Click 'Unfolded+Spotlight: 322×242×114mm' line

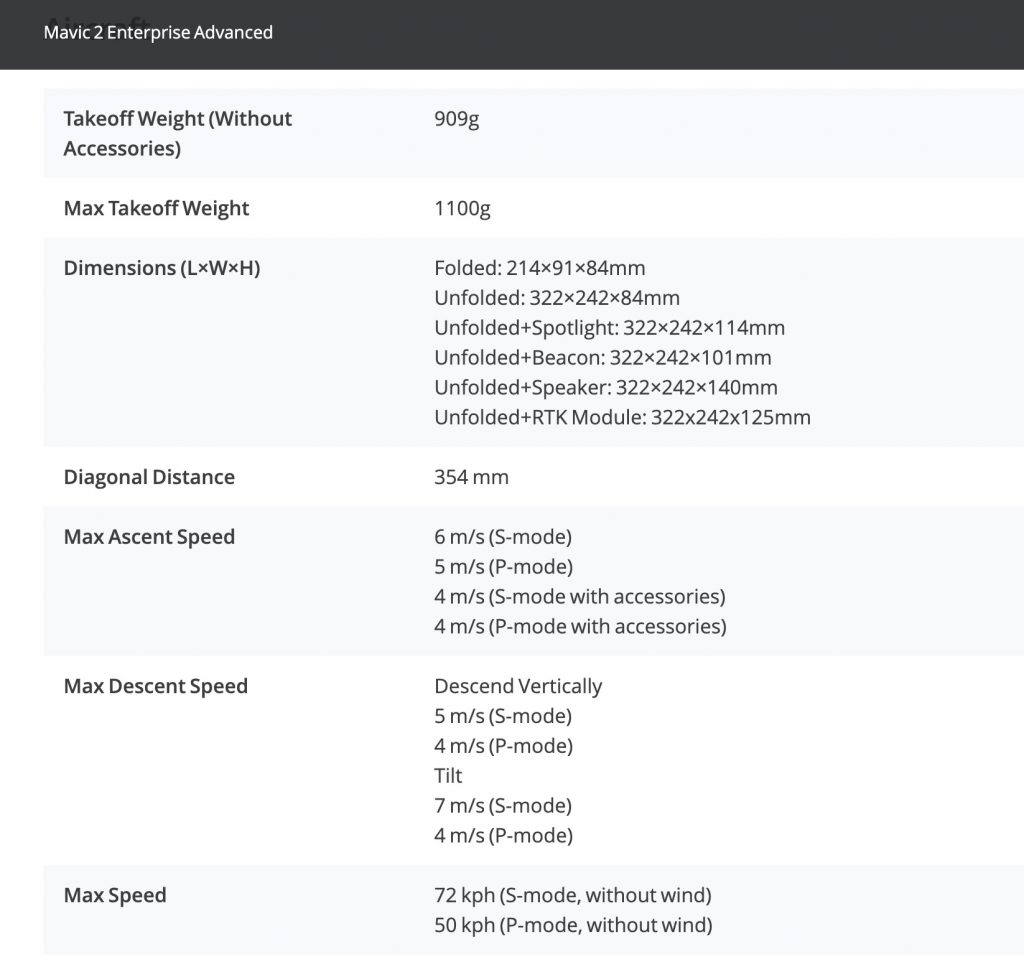pos(609,328)
